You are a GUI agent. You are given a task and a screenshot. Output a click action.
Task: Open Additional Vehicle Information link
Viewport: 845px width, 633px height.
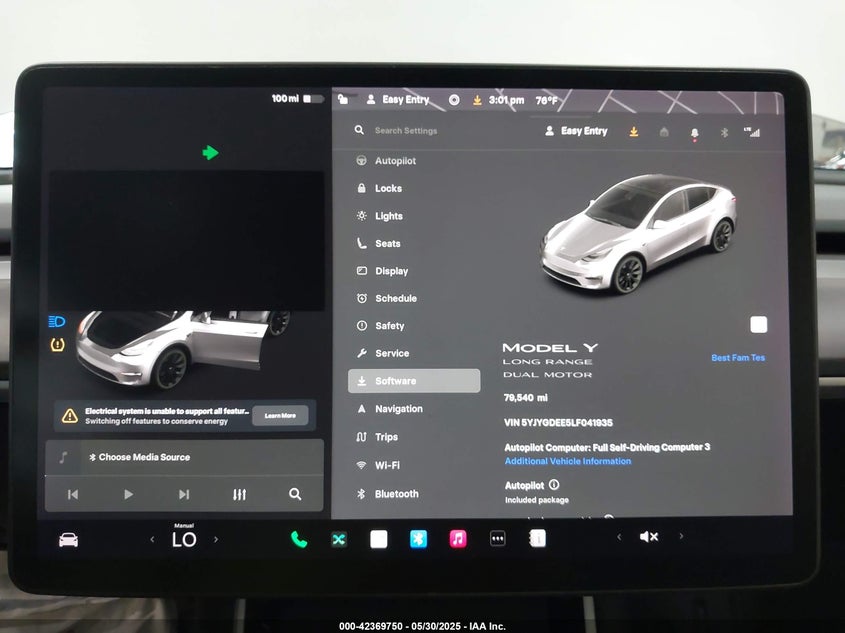point(567,461)
